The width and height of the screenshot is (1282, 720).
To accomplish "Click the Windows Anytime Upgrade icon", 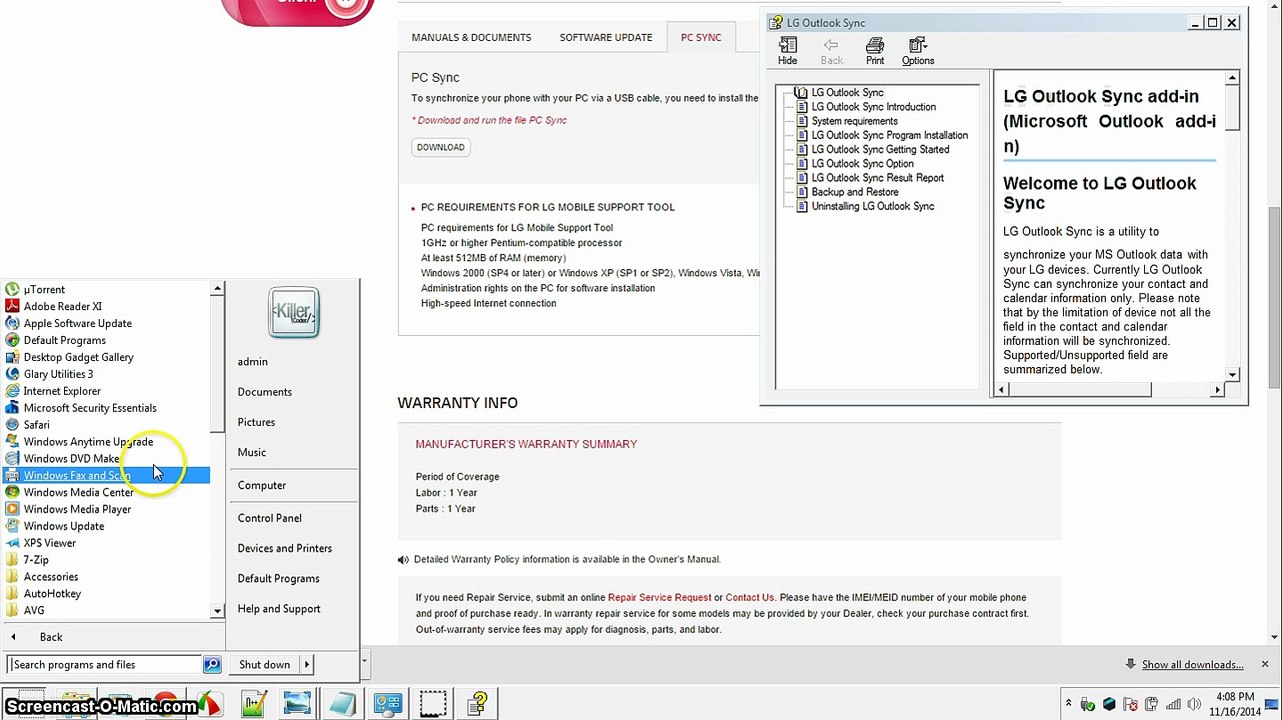I will tap(12, 441).
